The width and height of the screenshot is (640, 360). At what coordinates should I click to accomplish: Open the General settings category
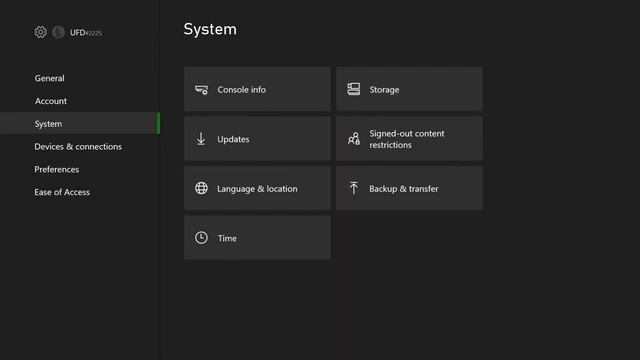coord(49,78)
